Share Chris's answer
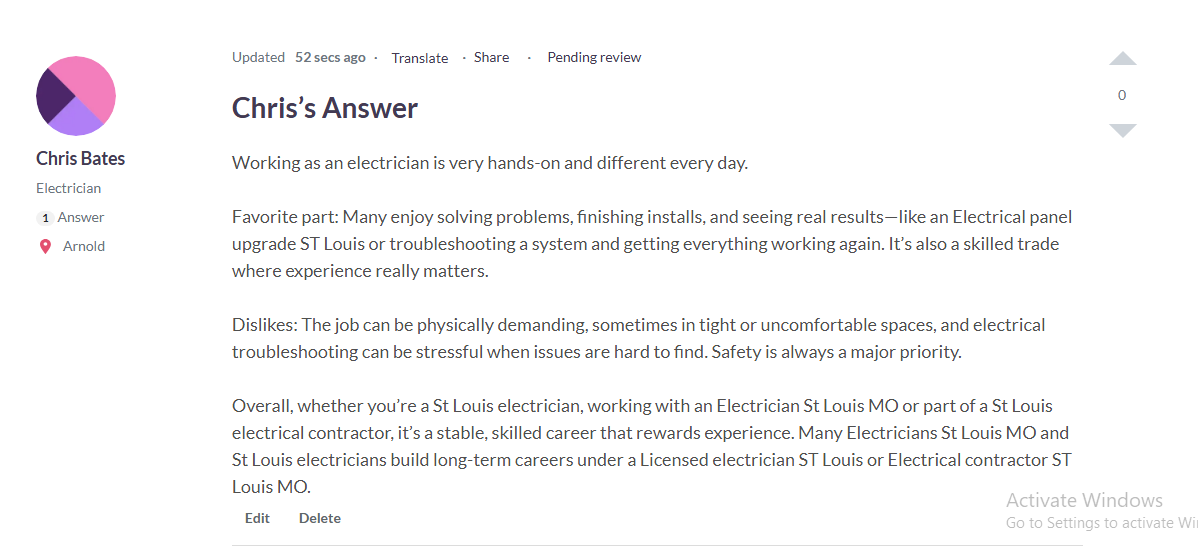 click(491, 57)
